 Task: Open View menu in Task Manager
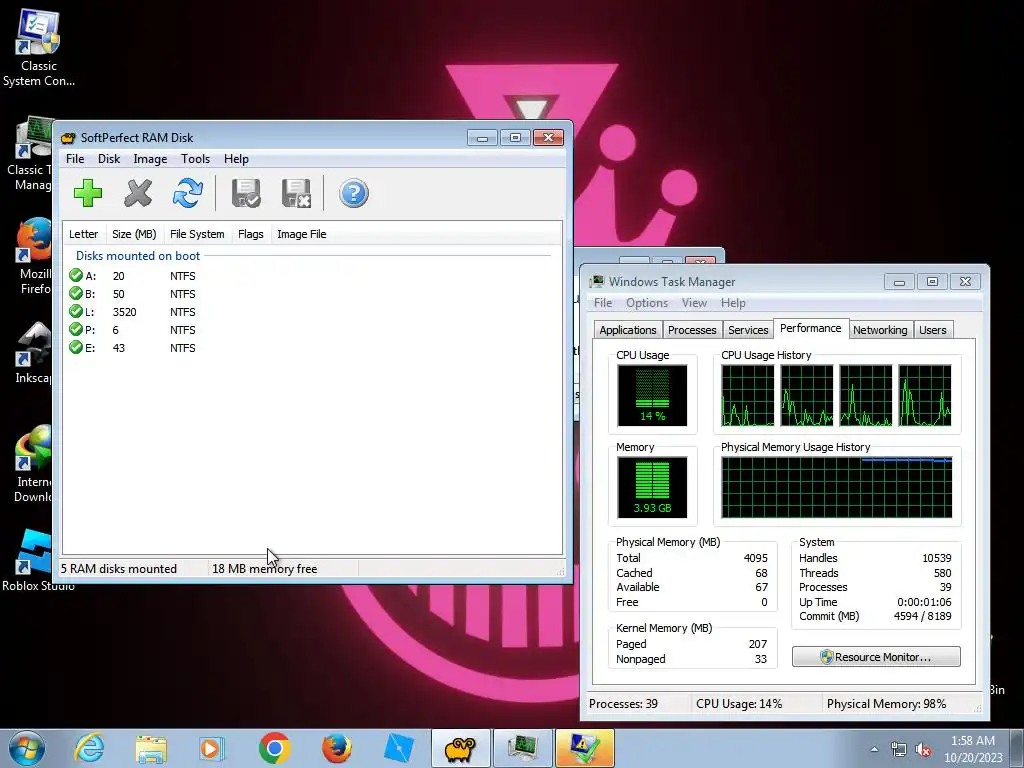(x=694, y=303)
